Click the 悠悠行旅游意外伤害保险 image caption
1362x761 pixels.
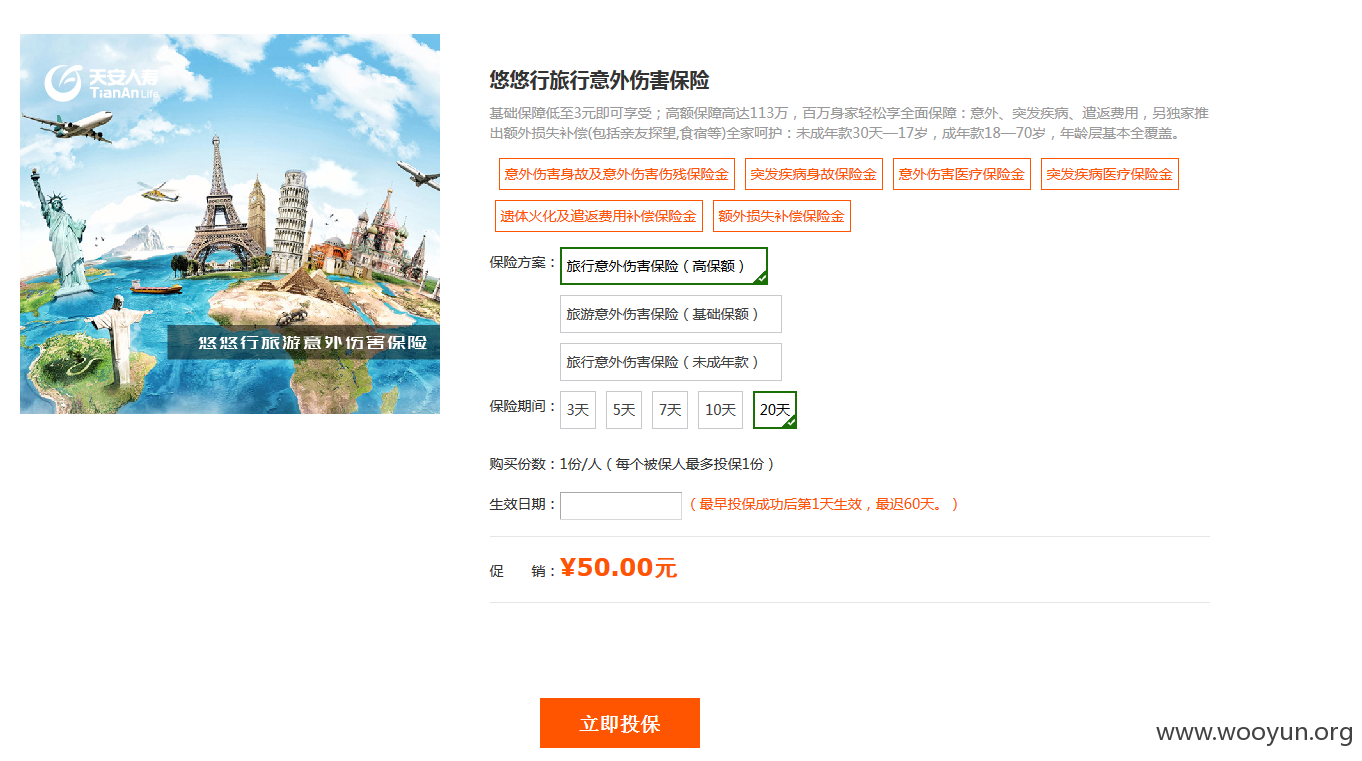(313, 343)
